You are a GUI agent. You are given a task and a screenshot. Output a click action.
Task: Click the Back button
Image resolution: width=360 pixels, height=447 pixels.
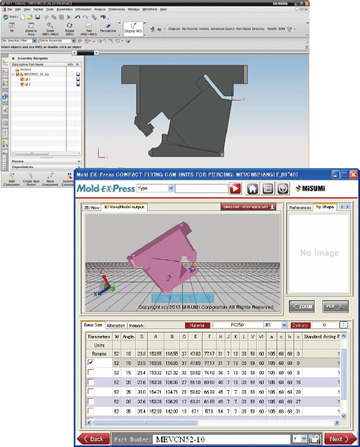pos(93,439)
